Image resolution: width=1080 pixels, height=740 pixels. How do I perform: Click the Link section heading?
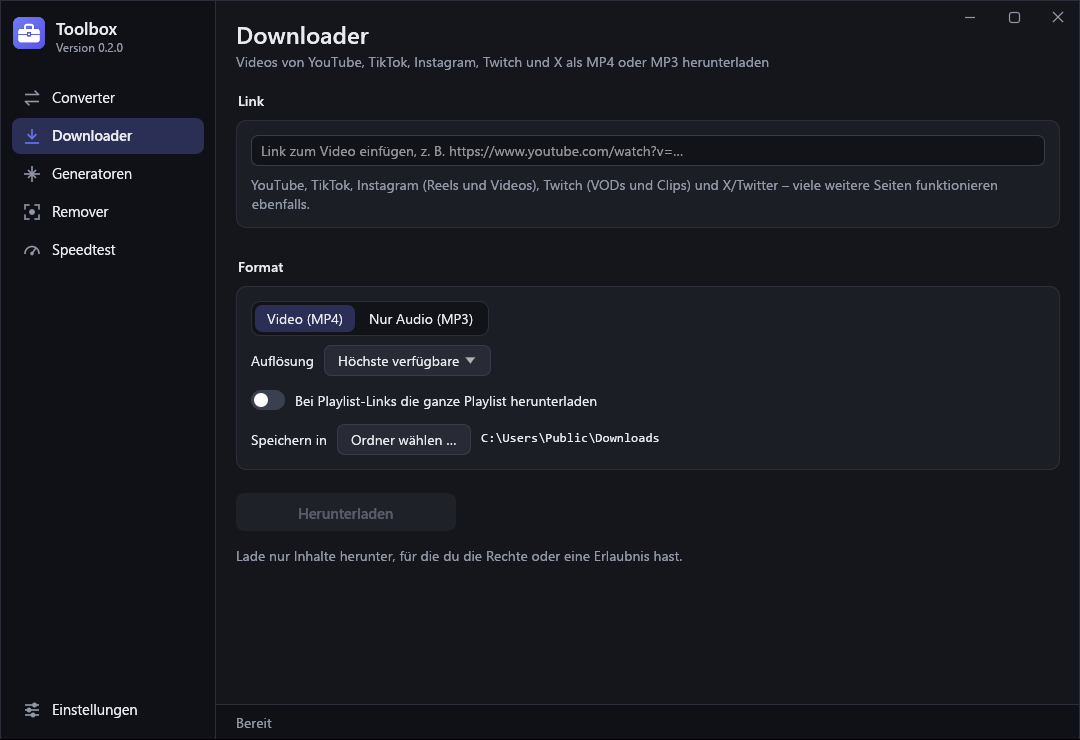tap(251, 101)
